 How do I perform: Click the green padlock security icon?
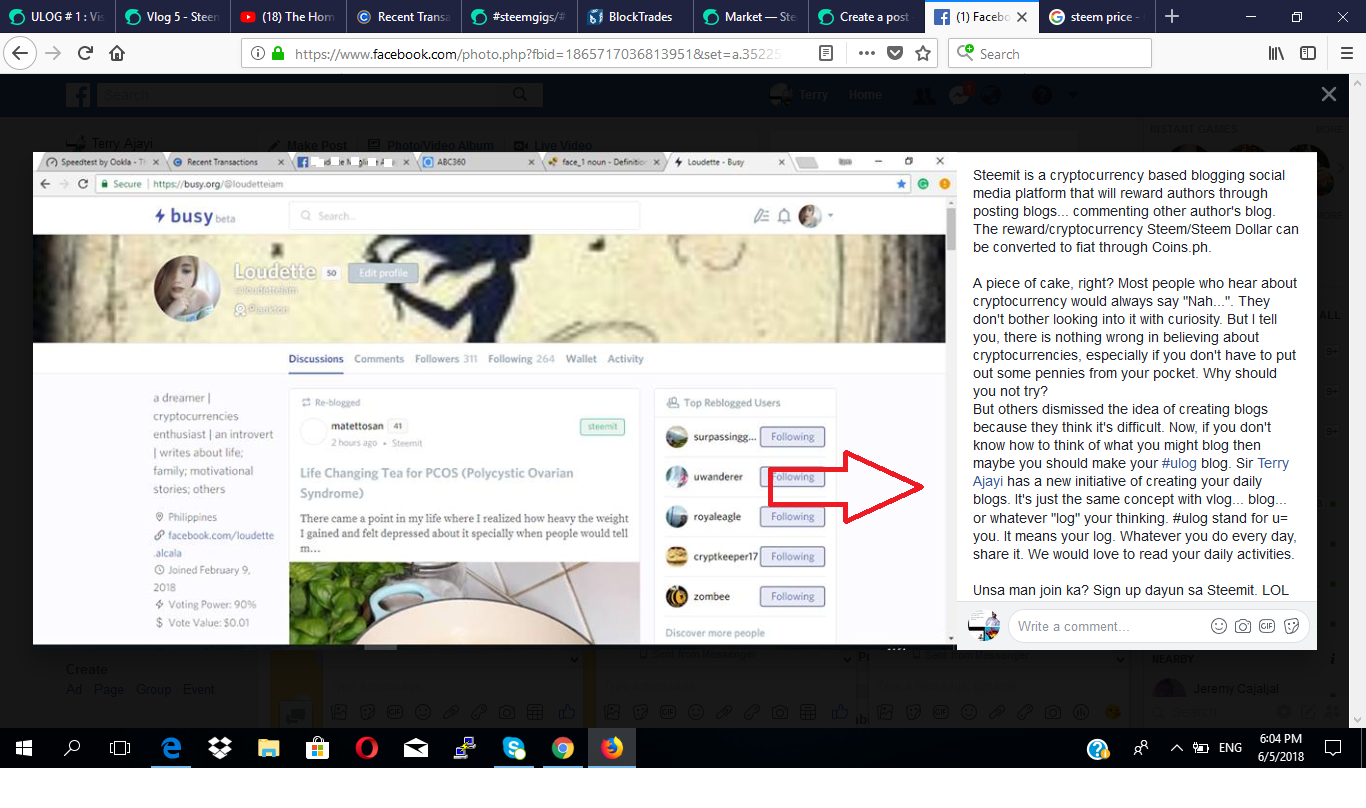click(277, 53)
